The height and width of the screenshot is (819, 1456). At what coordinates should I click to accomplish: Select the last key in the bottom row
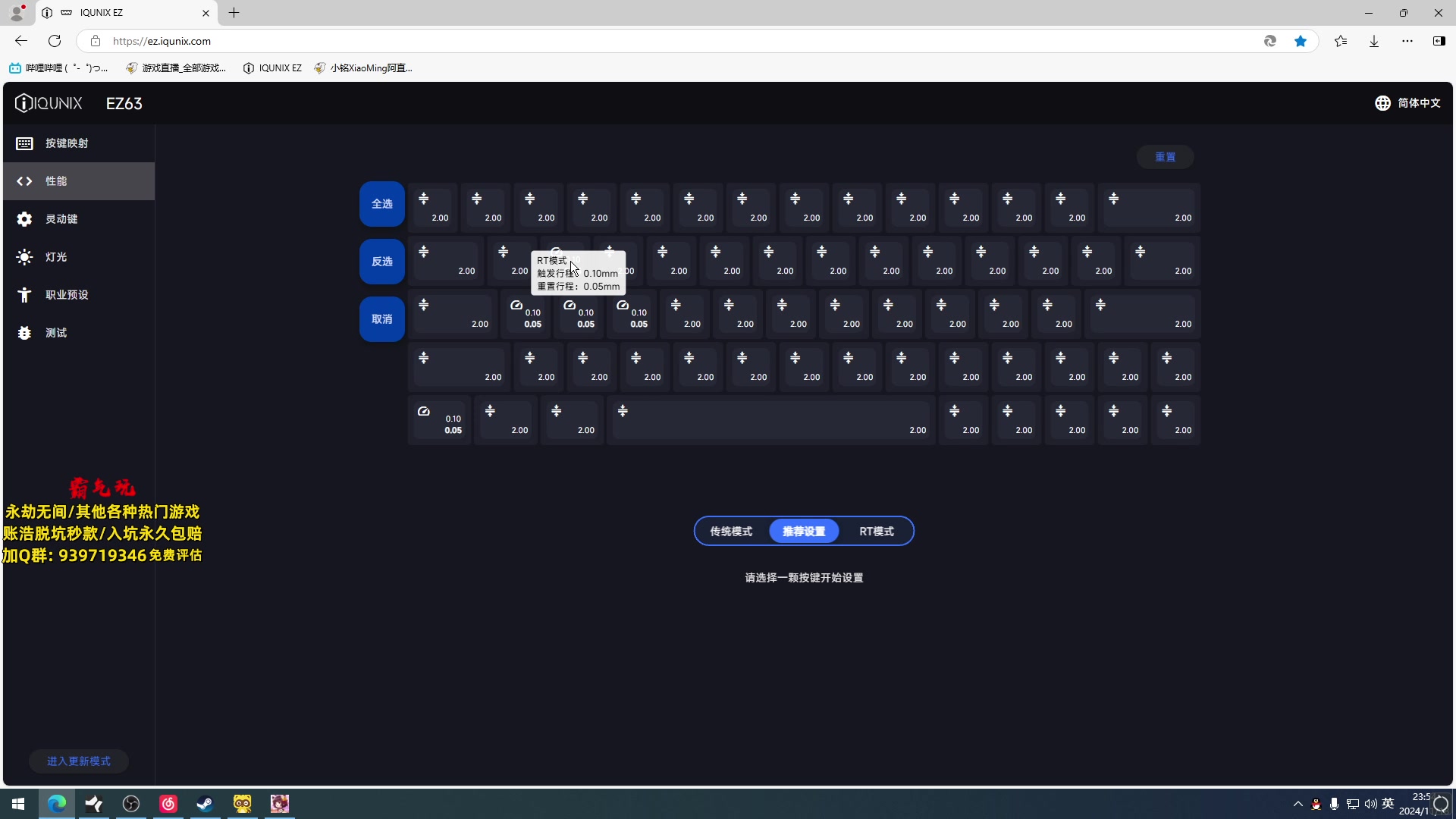[x=1176, y=420]
